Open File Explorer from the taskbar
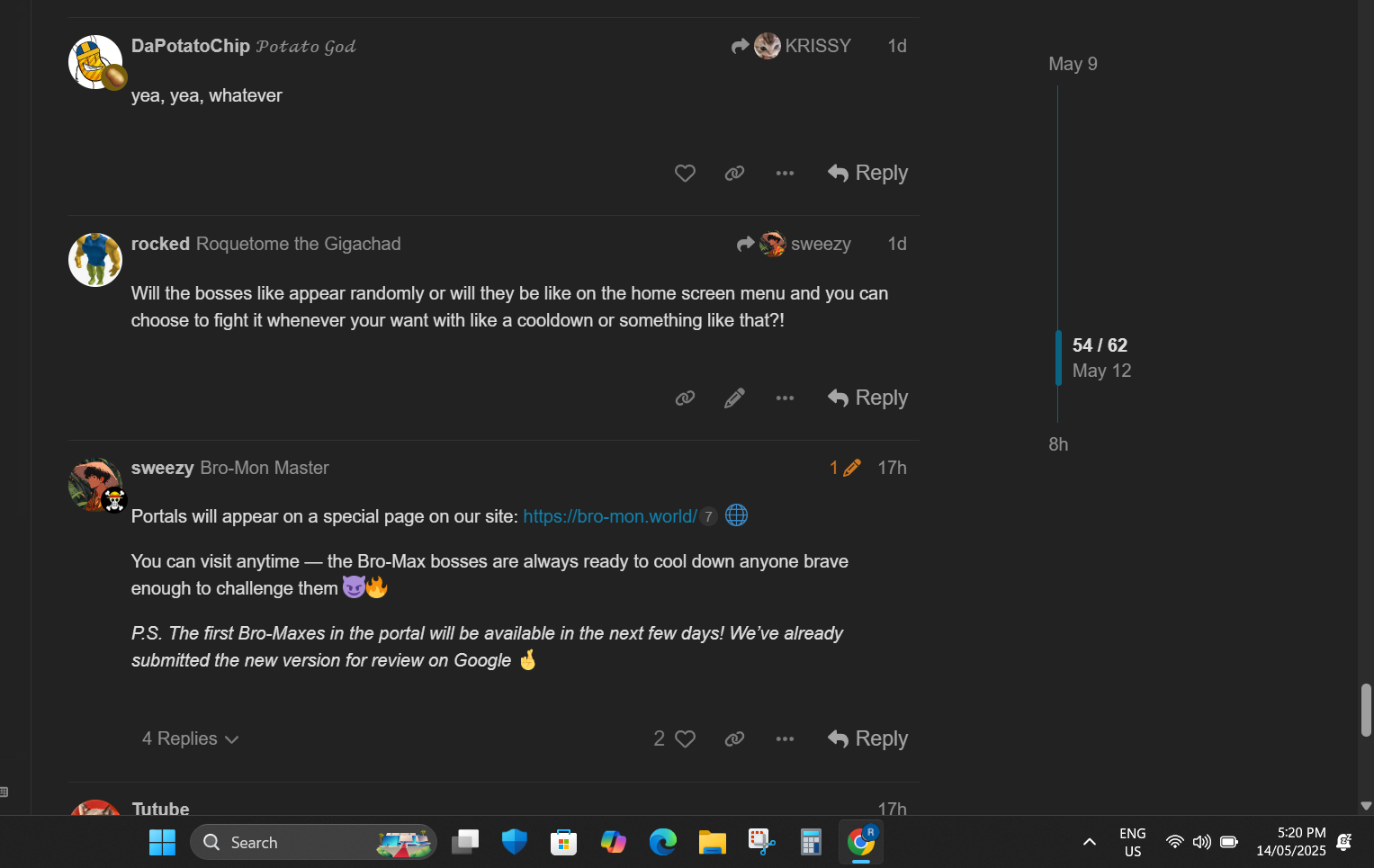The image size is (1374, 868). pyautogui.click(x=713, y=843)
